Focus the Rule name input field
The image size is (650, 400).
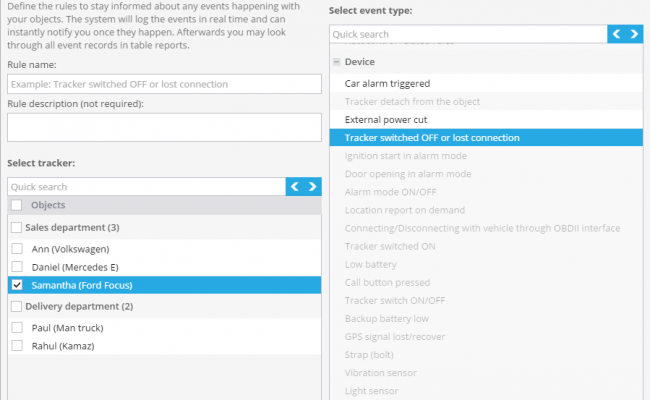(x=164, y=84)
